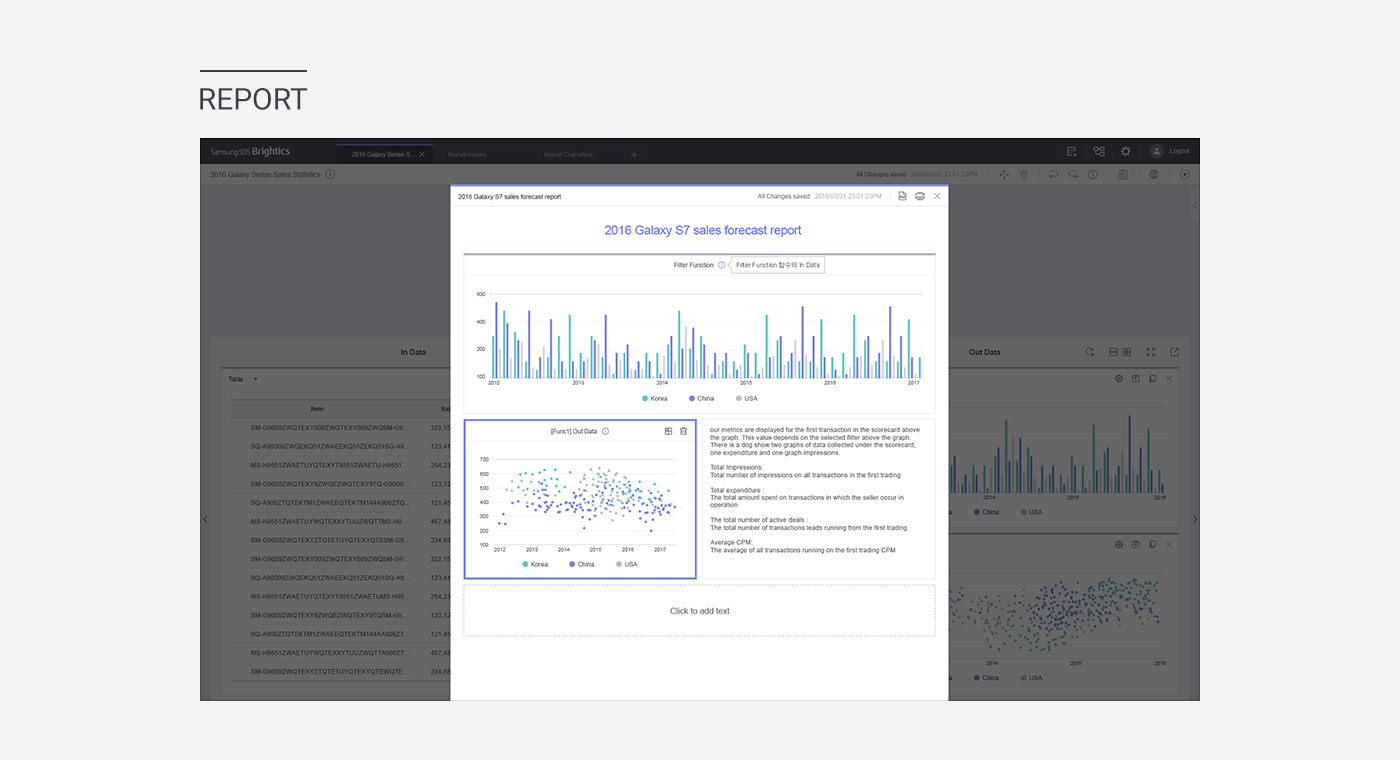Screen dimensions: 1400x760
Task: Close the '2016 Galaxy Serise S...' tab
Action: 422,154
